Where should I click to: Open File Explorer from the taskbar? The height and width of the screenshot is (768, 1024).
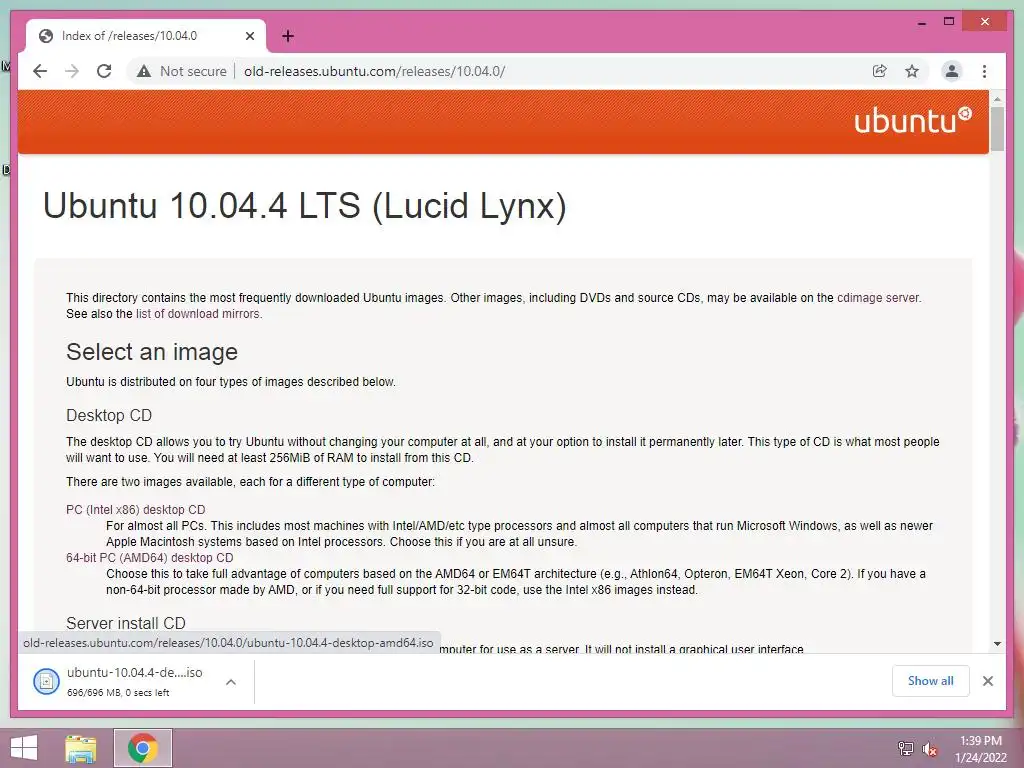click(x=80, y=748)
